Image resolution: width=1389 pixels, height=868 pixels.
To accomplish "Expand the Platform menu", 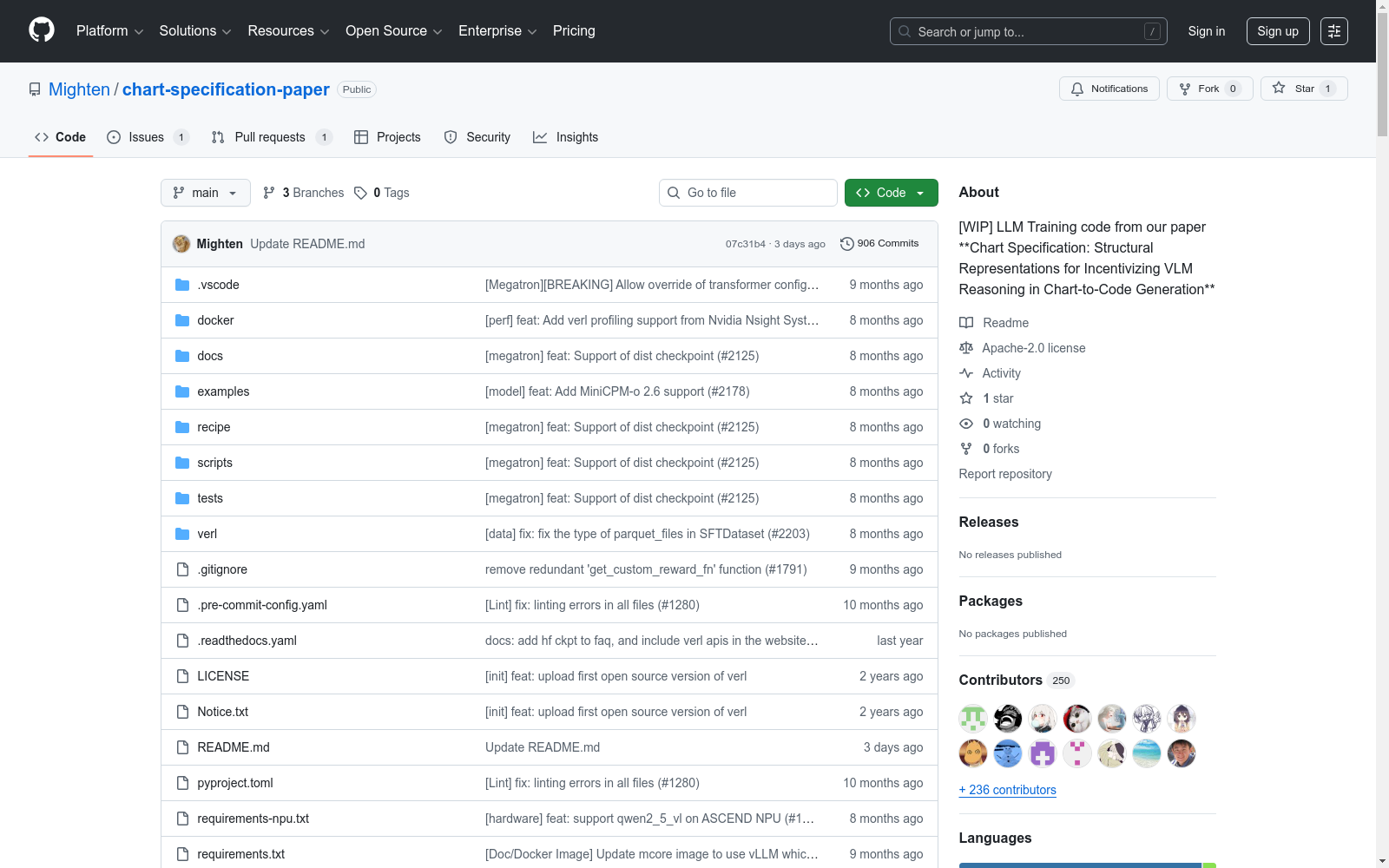I will coord(110,31).
